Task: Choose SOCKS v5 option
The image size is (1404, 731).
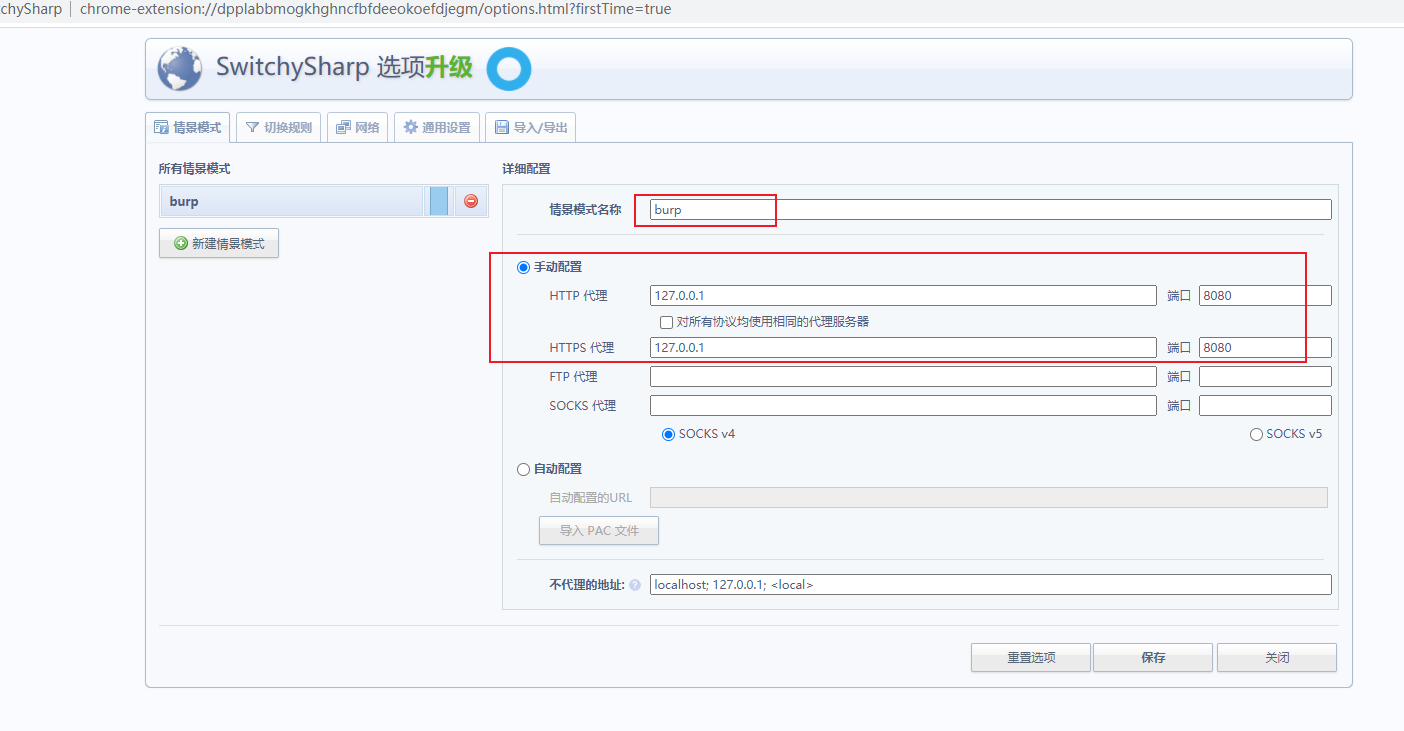Action: pos(1256,434)
